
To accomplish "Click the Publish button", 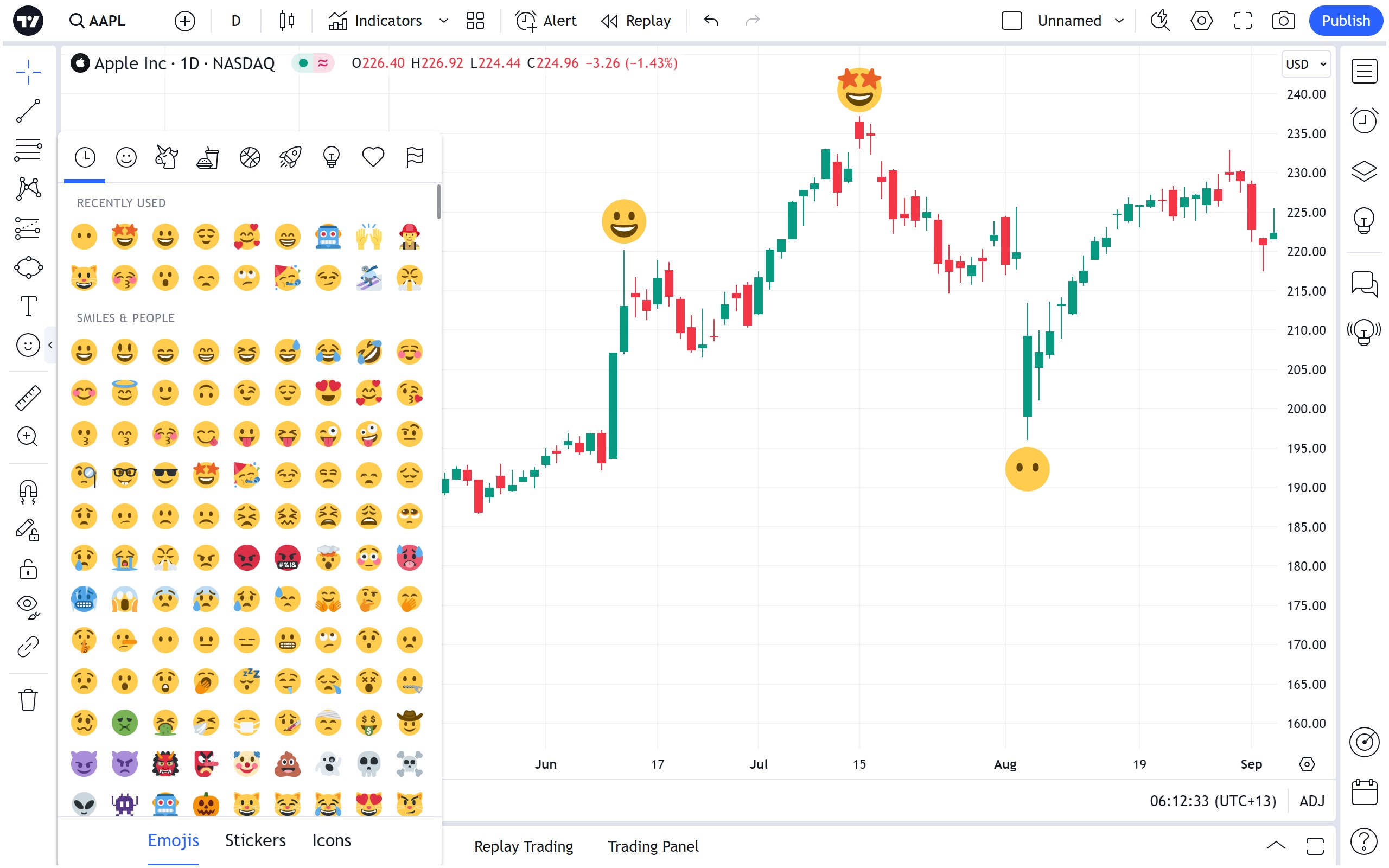I will point(1345,21).
